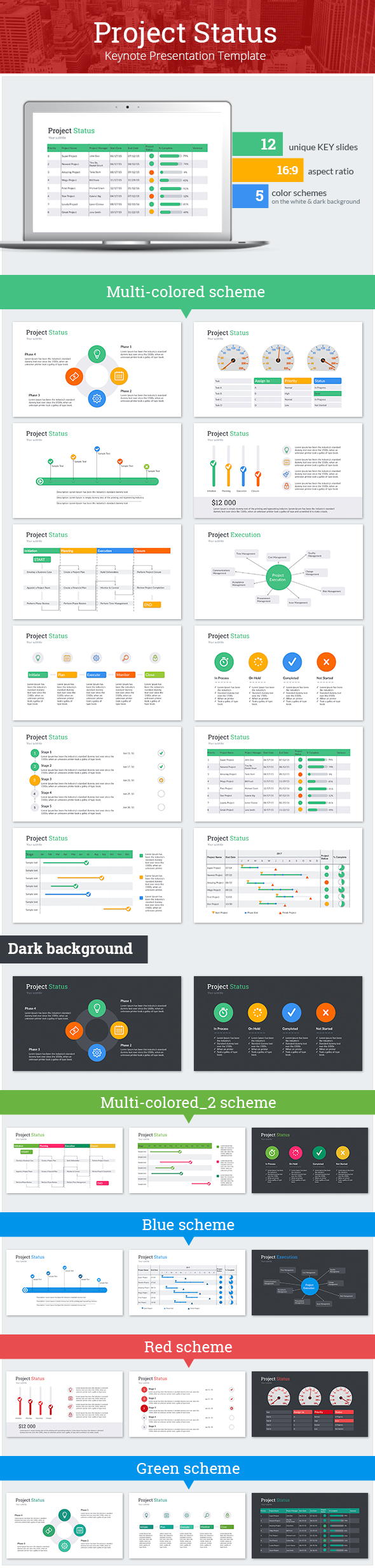Click On Hold icon in Dark background slide
This screenshot has width=375, height=1568.
tap(257, 1012)
